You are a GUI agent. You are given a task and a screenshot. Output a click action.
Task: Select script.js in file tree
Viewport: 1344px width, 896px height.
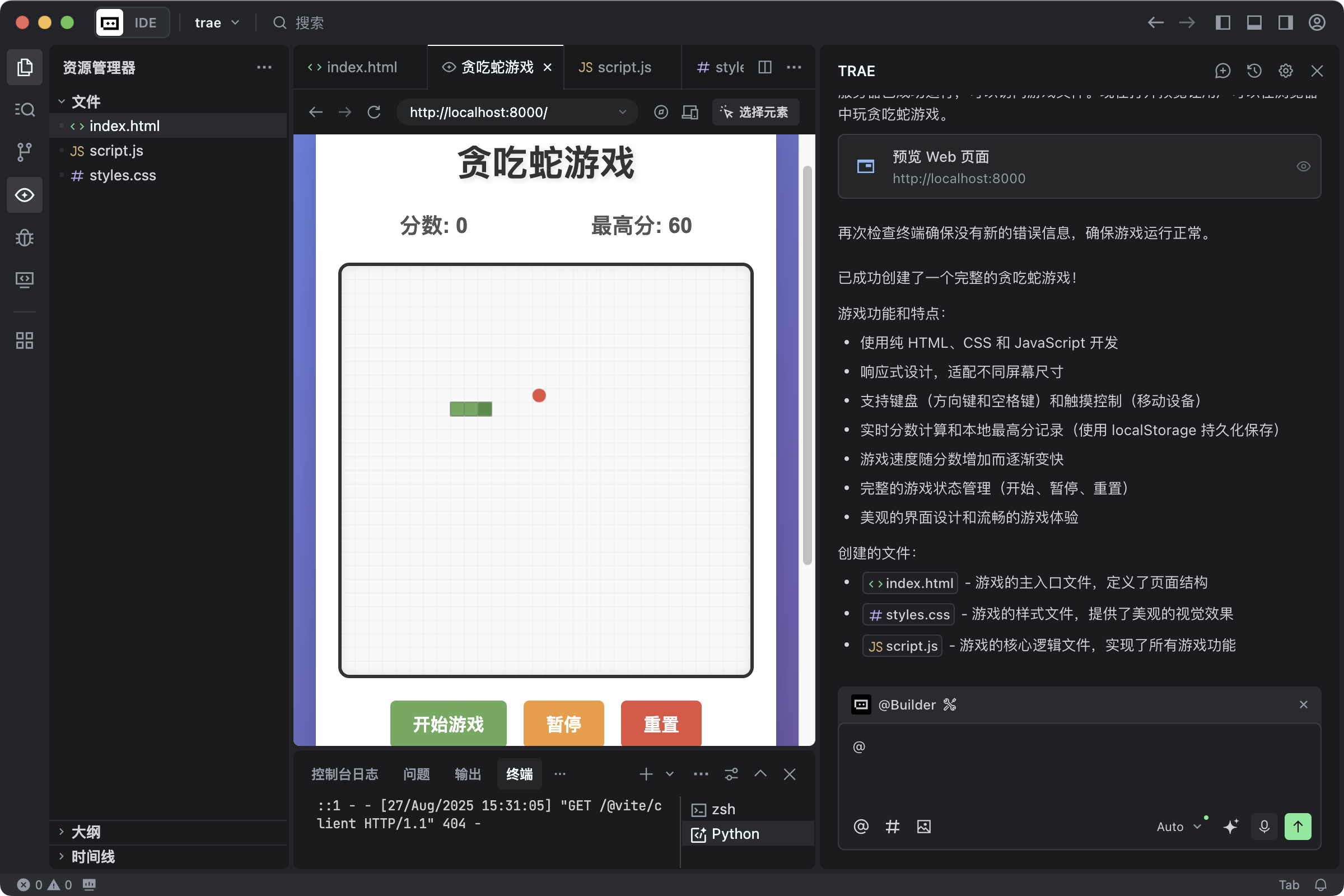click(168, 150)
